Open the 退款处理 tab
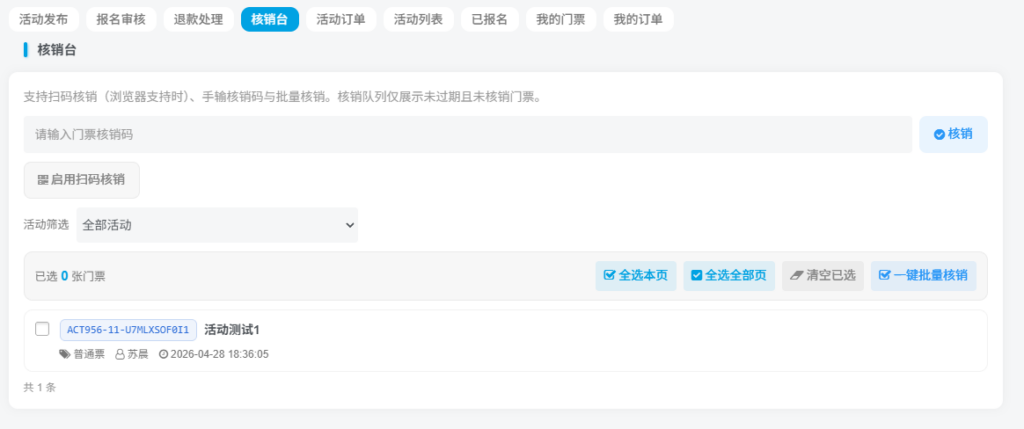 pyautogui.click(x=199, y=20)
